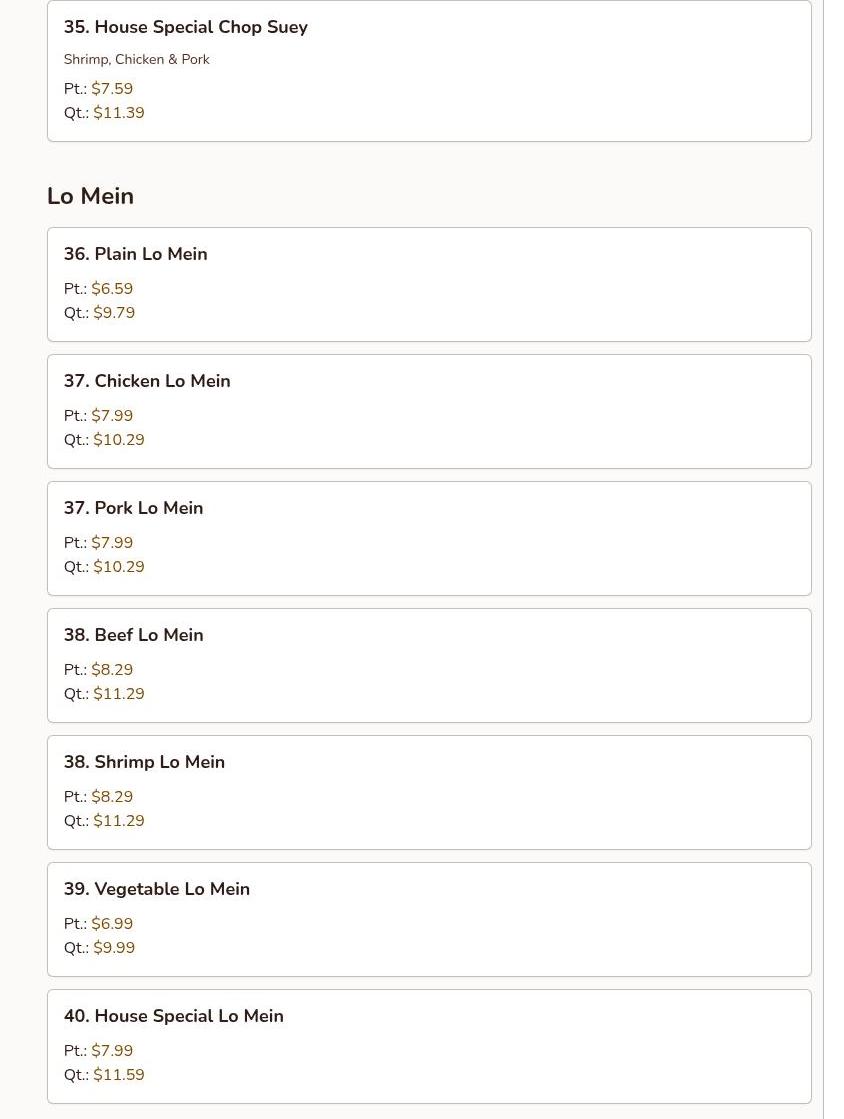Click Chicken Lo Mein pint price $7.99
The height and width of the screenshot is (1119, 844).
[112, 416]
